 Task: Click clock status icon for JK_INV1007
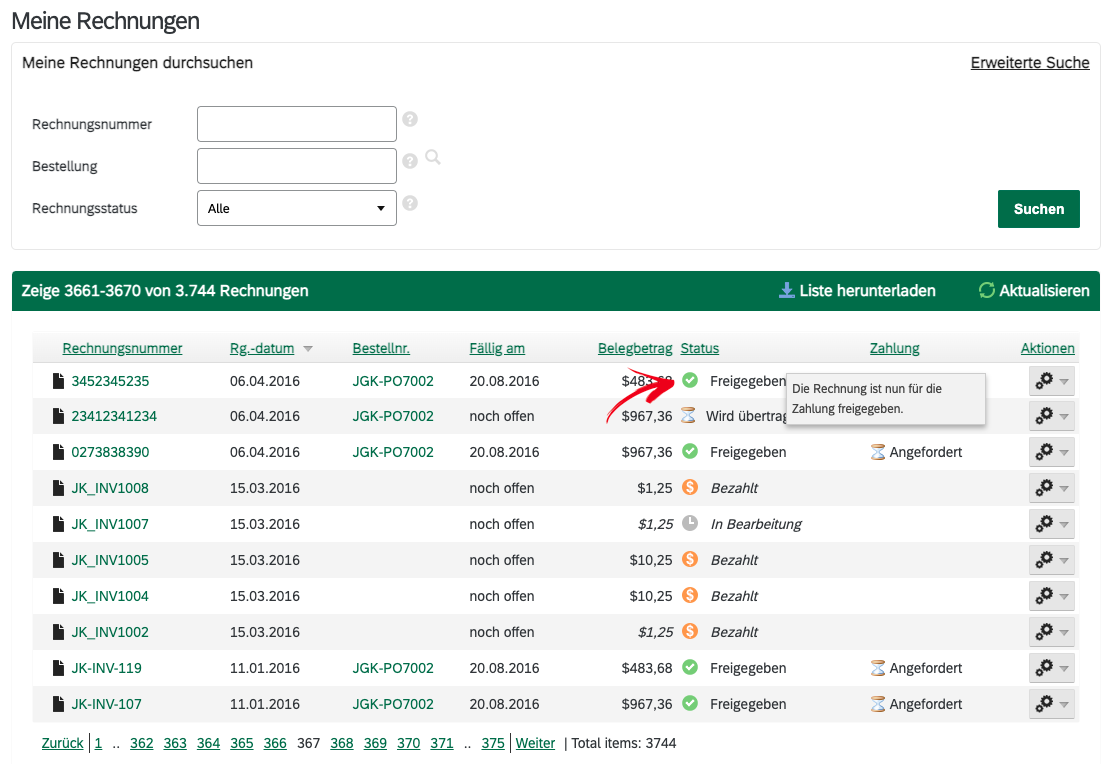(x=690, y=523)
